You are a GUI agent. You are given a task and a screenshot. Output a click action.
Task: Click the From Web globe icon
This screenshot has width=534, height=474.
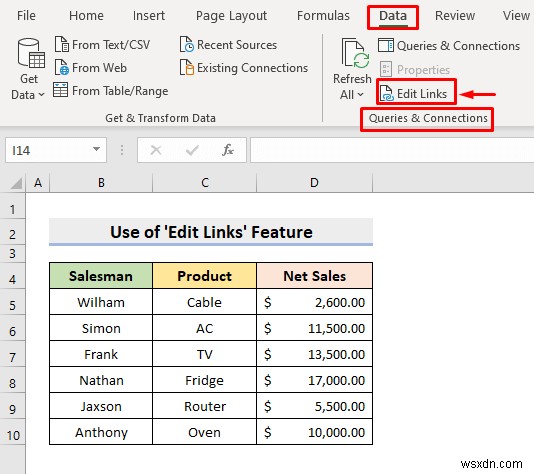[x=62, y=67]
